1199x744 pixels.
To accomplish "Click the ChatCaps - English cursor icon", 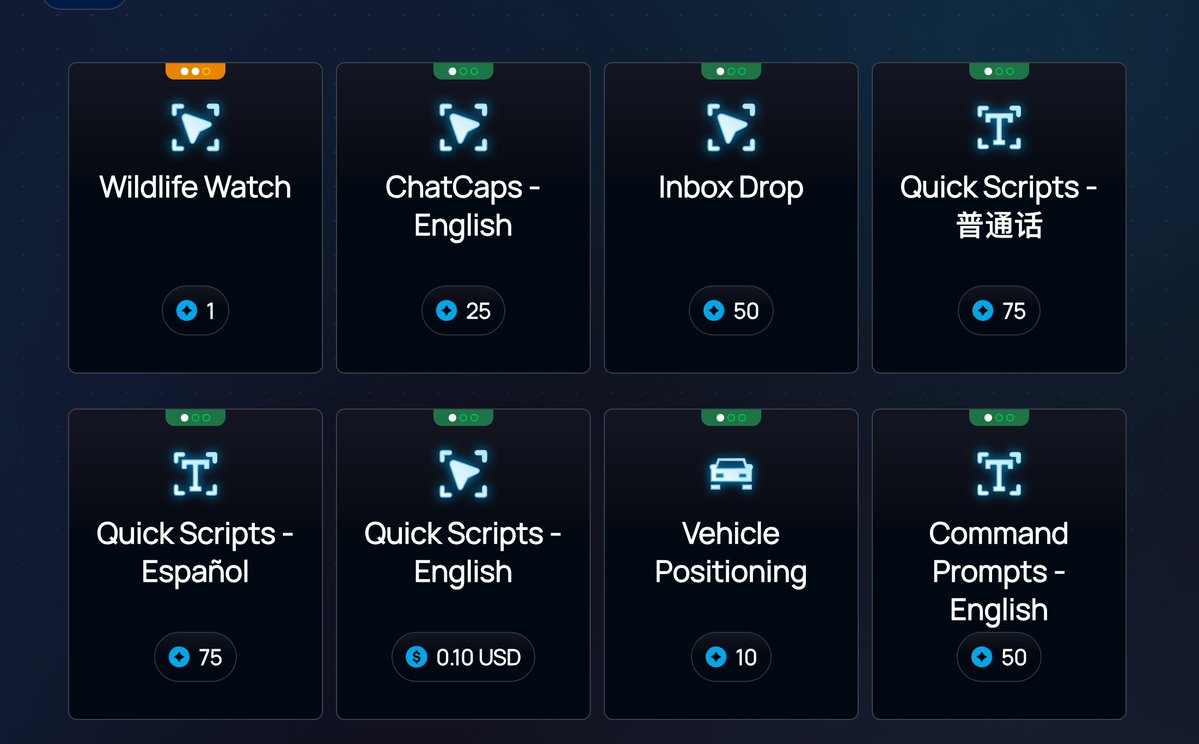I will pyautogui.click(x=463, y=128).
